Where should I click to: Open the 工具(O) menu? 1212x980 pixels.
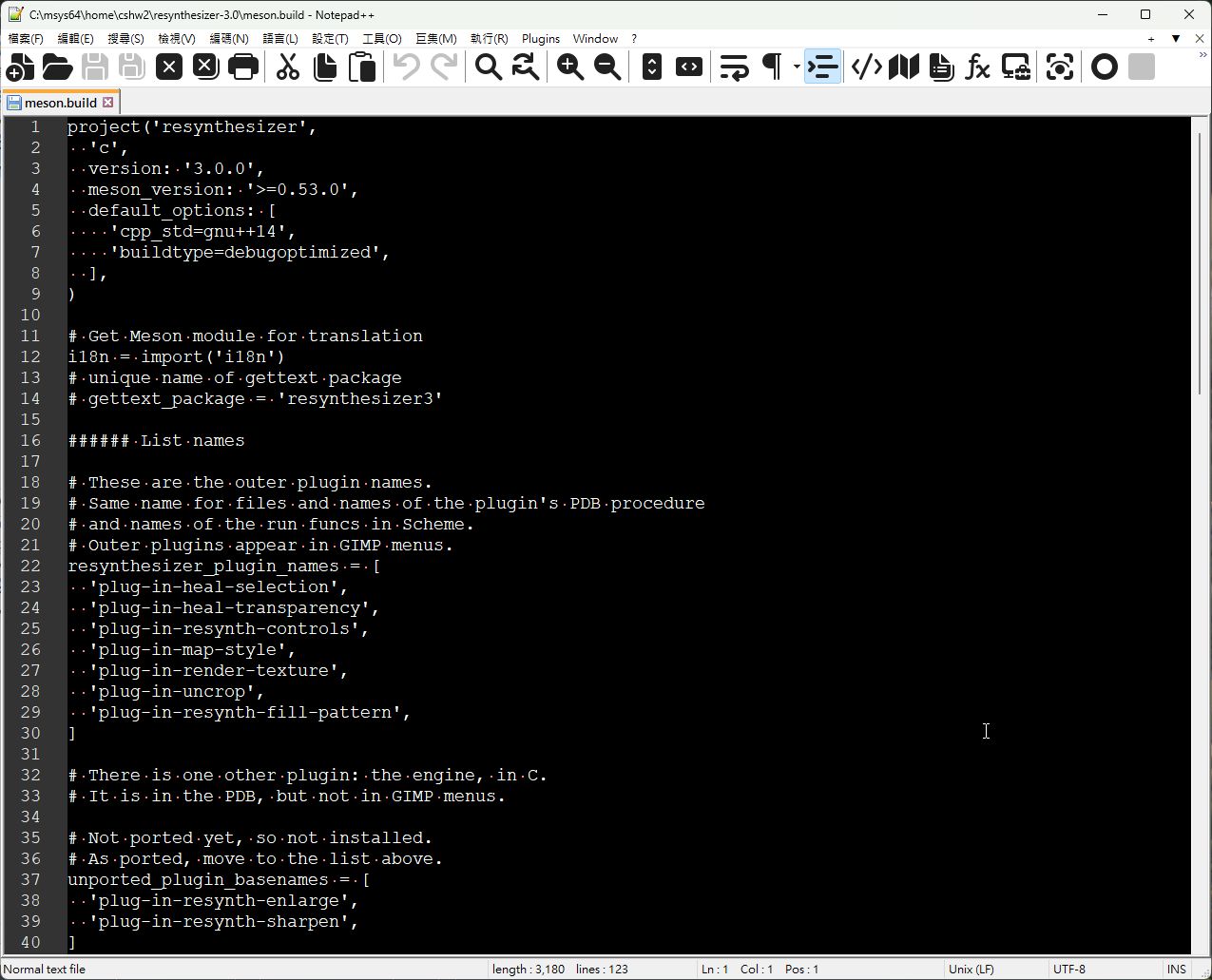click(x=382, y=38)
